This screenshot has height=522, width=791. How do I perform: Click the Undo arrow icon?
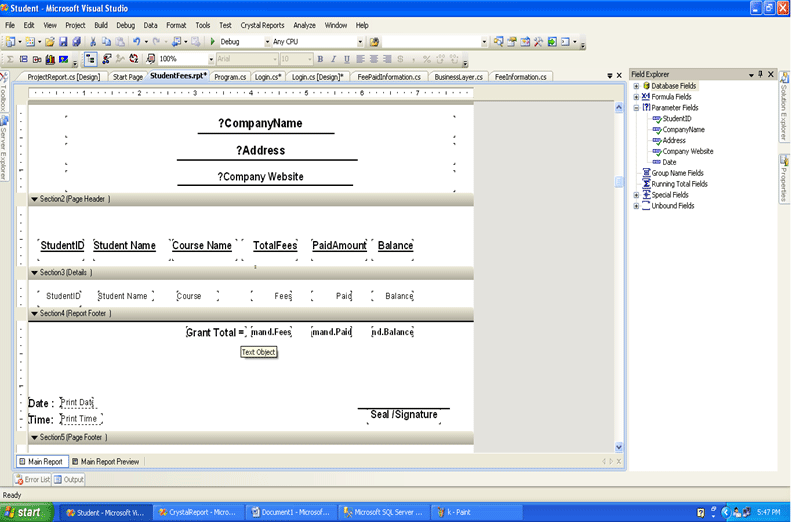click(136, 42)
